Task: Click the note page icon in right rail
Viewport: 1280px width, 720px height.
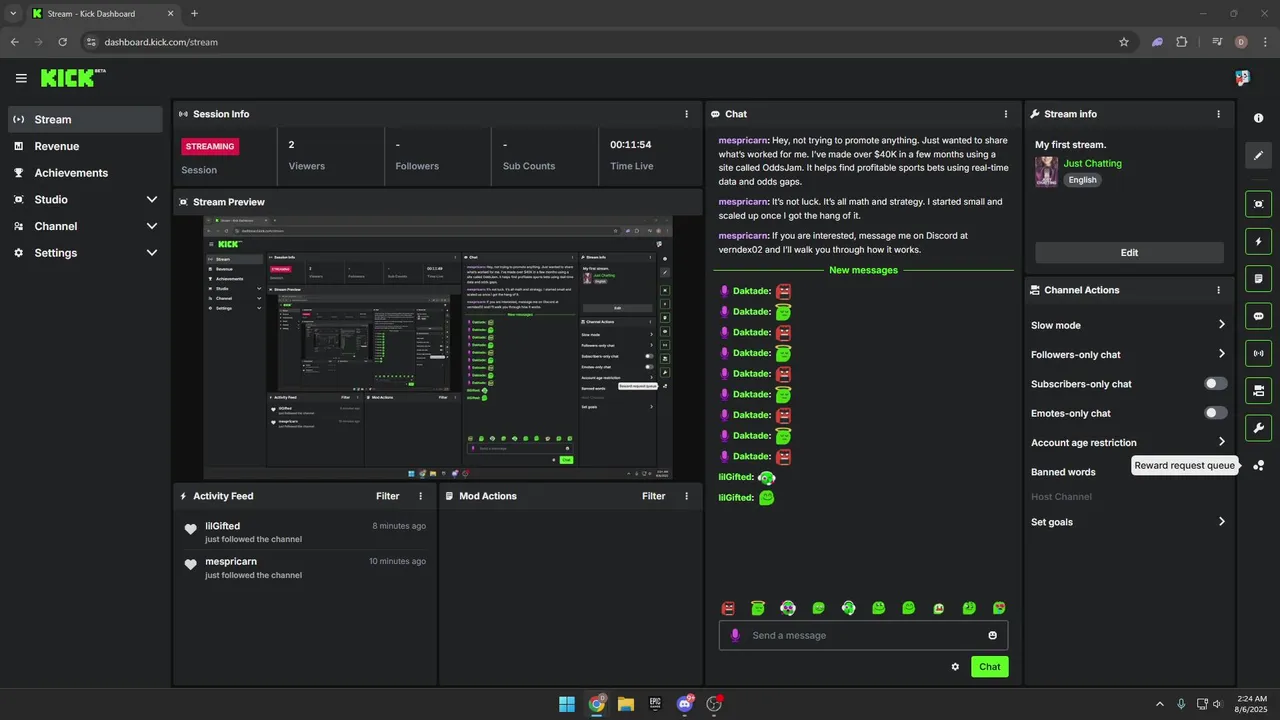Action: 1258,278
